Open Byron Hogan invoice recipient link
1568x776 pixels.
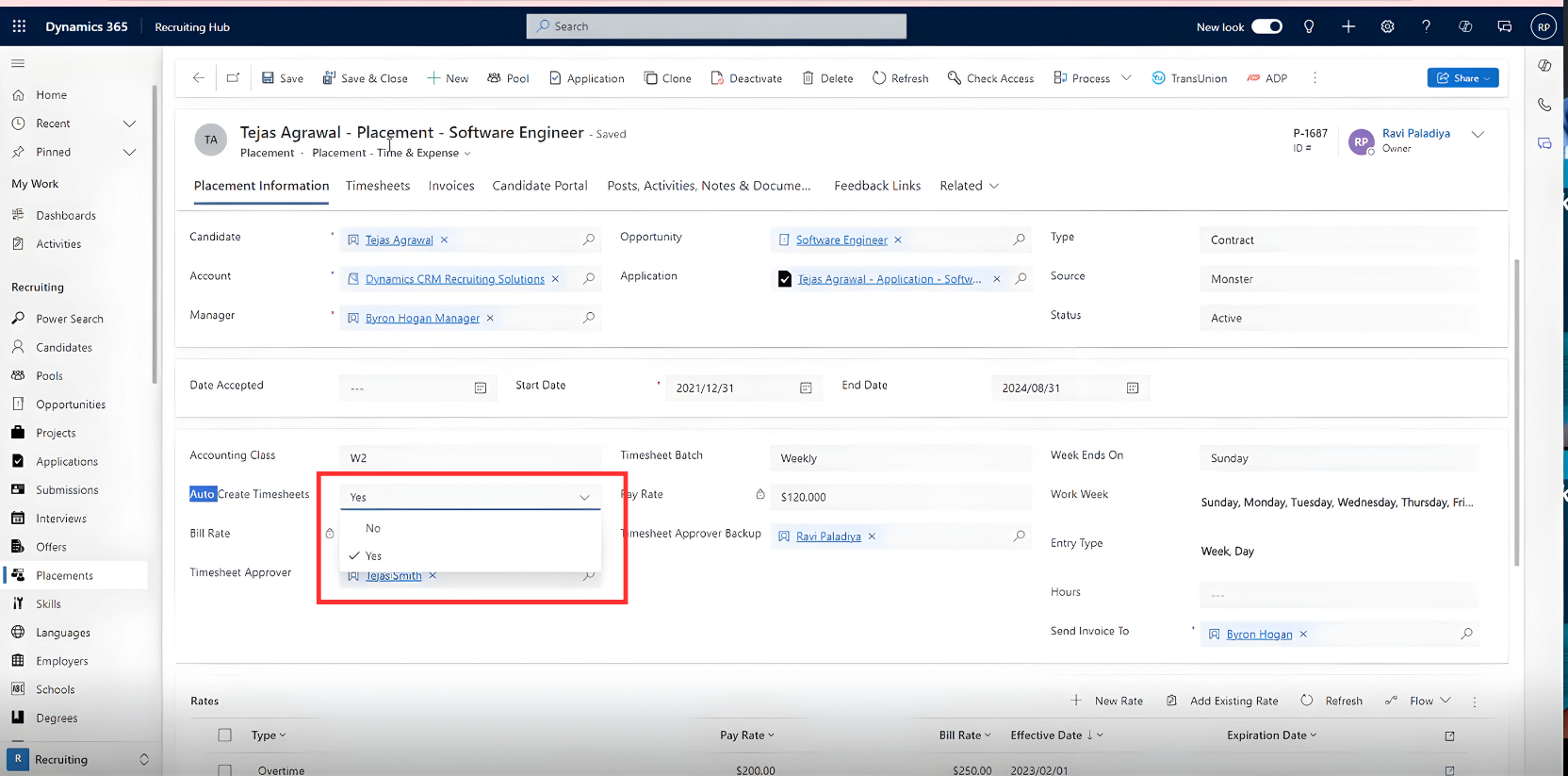tap(1259, 635)
